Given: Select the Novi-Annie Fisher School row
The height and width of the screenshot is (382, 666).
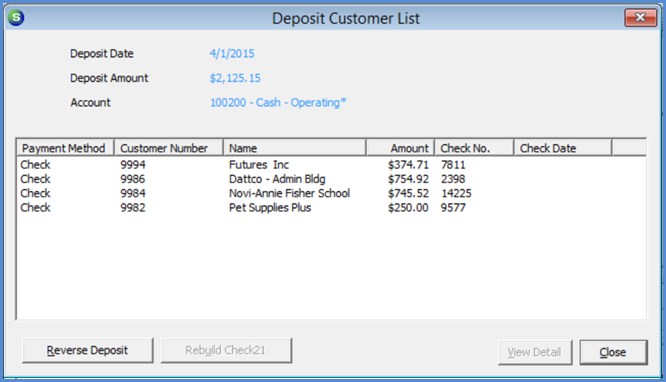Looking at the screenshot, I should pyautogui.click(x=331, y=193).
